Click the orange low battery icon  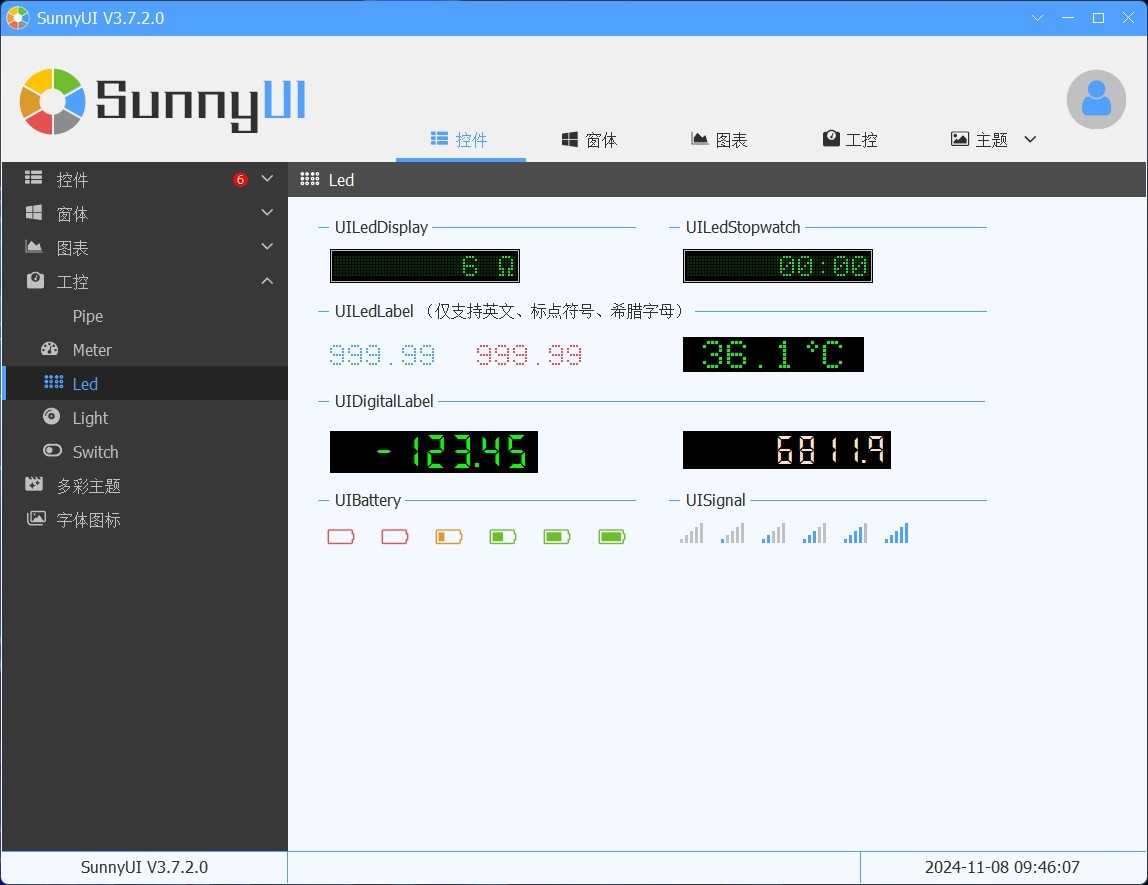click(x=449, y=537)
